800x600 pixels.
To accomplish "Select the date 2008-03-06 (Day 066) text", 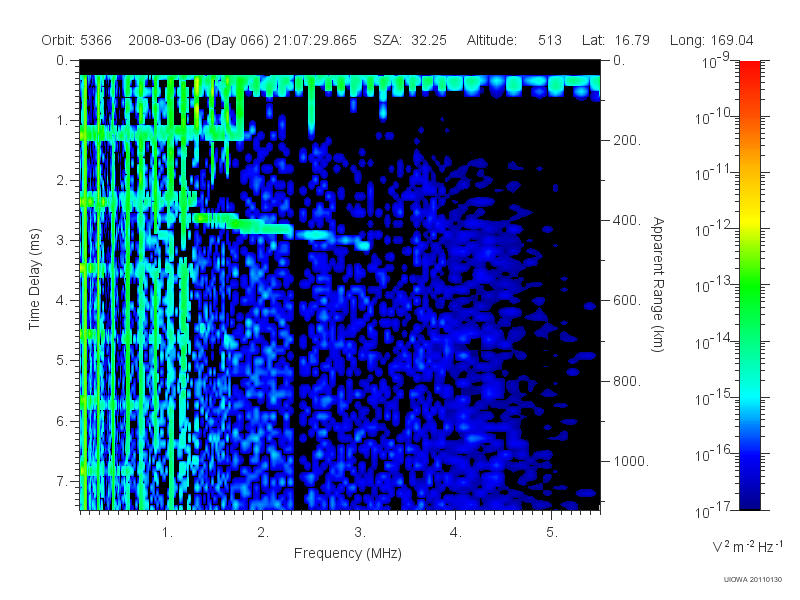I will pyautogui.click(x=198, y=40).
